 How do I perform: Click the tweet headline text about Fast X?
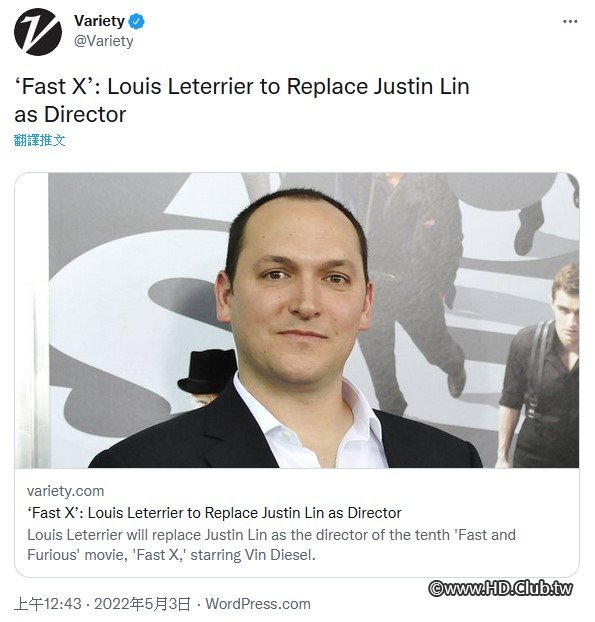pos(242,100)
